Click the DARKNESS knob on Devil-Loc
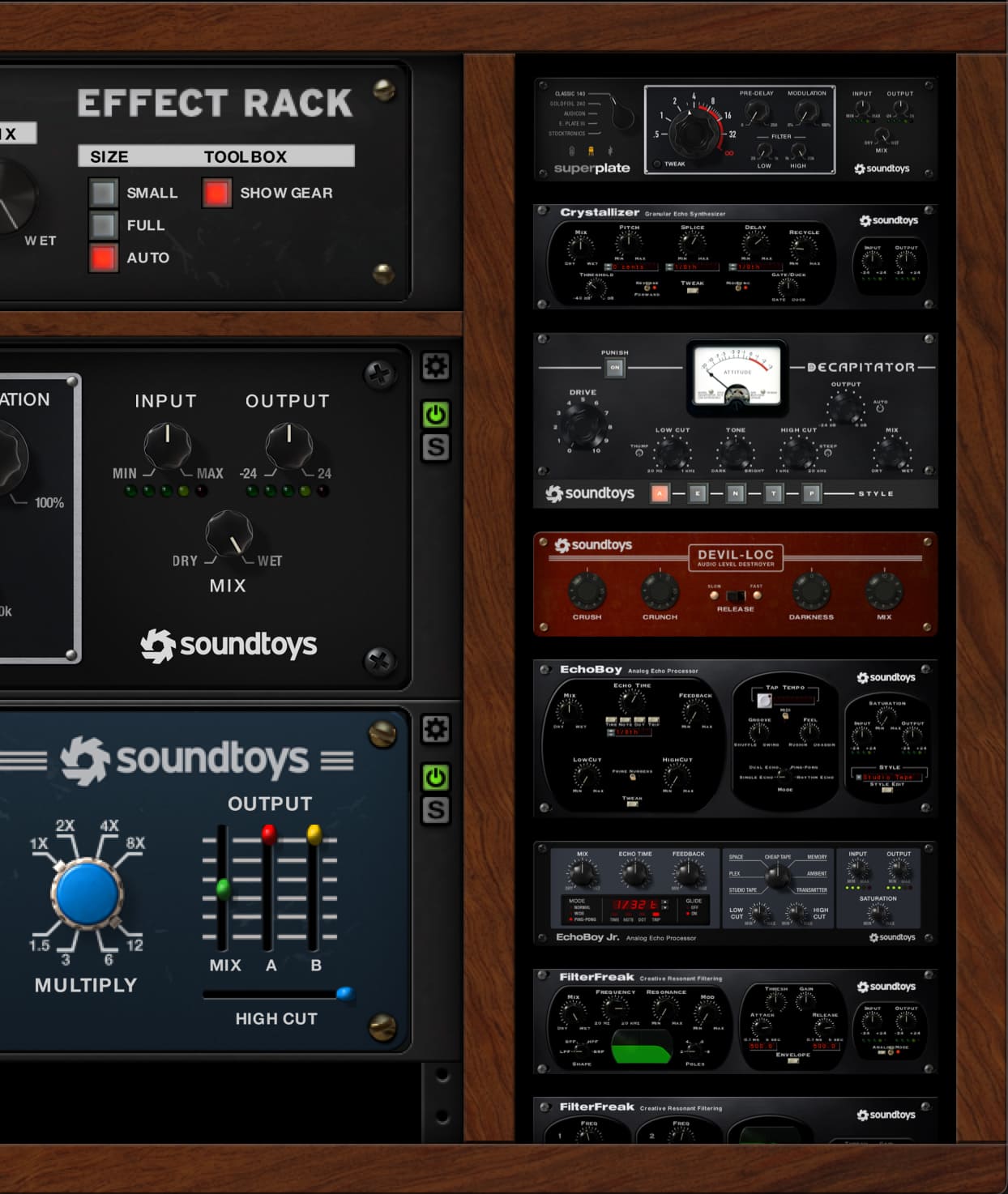 tap(811, 591)
